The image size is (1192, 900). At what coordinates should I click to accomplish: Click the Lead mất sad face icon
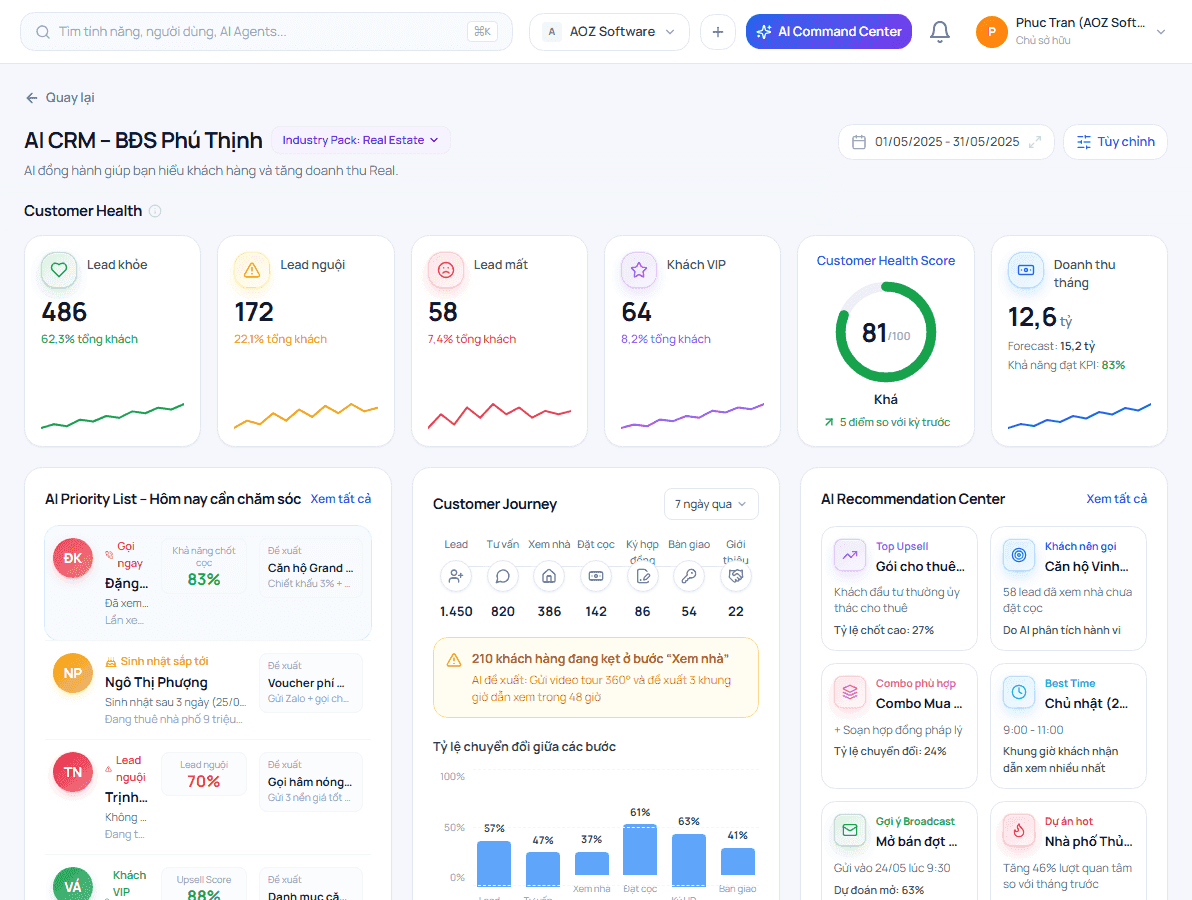pyautogui.click(x=446, y=270)
